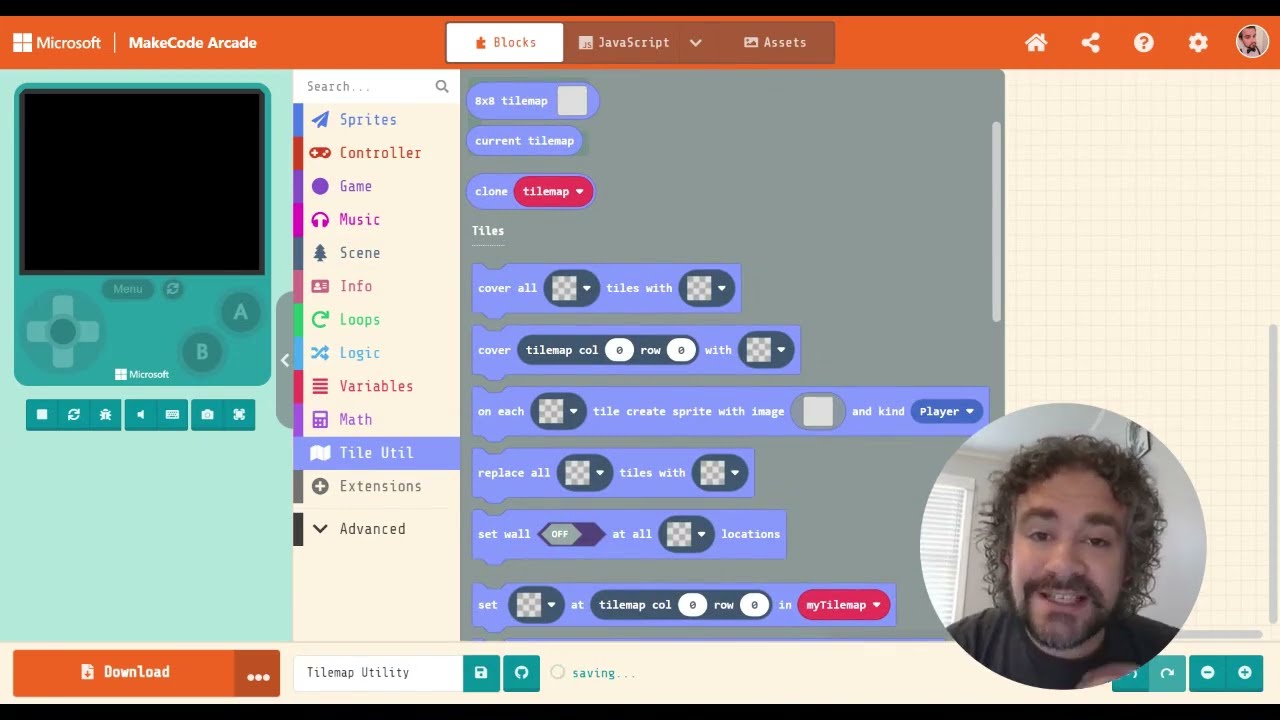Open the Scene category
Screen dimensions: 1280x720
376,253
